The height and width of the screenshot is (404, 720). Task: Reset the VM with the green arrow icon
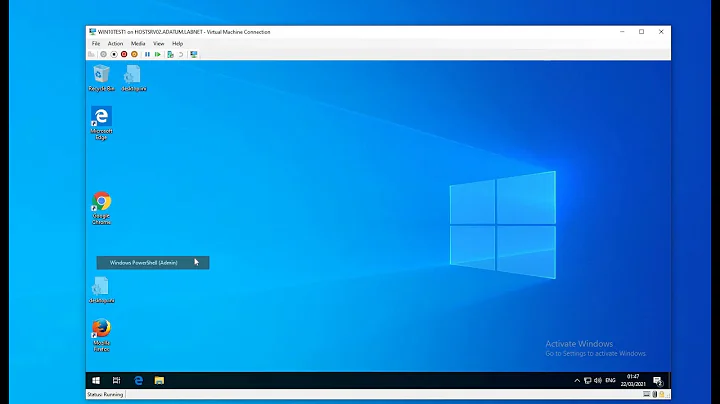[x=158, y=54]
